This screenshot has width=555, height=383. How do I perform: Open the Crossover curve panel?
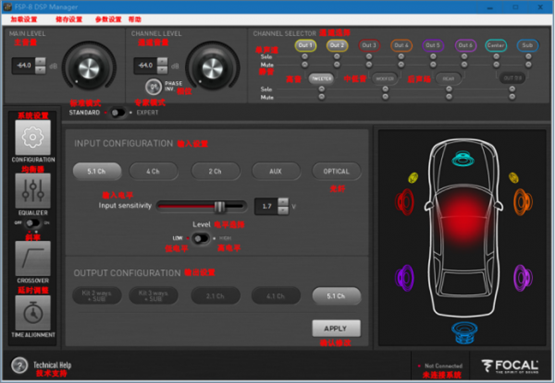(33, 258)
